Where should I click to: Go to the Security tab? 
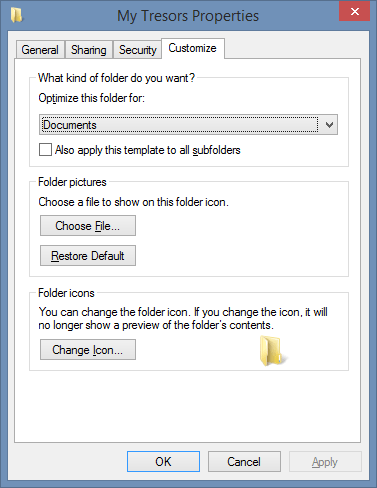137,50
